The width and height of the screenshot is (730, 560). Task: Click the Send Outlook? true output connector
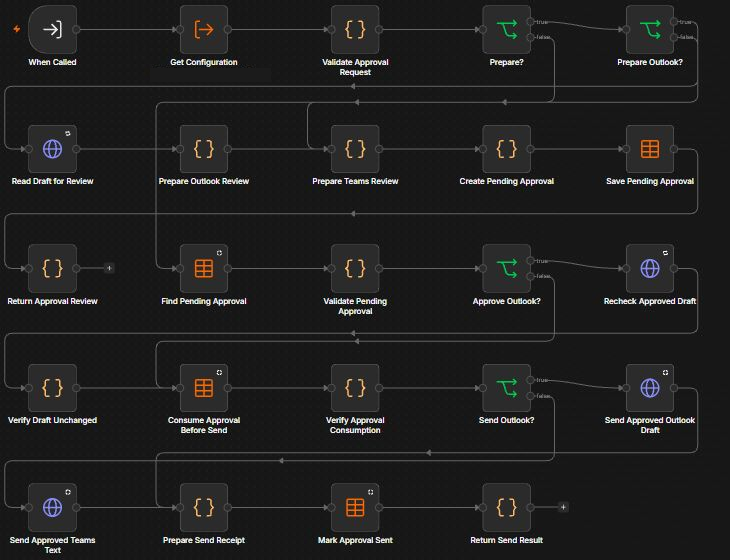(x=530, y=380)
